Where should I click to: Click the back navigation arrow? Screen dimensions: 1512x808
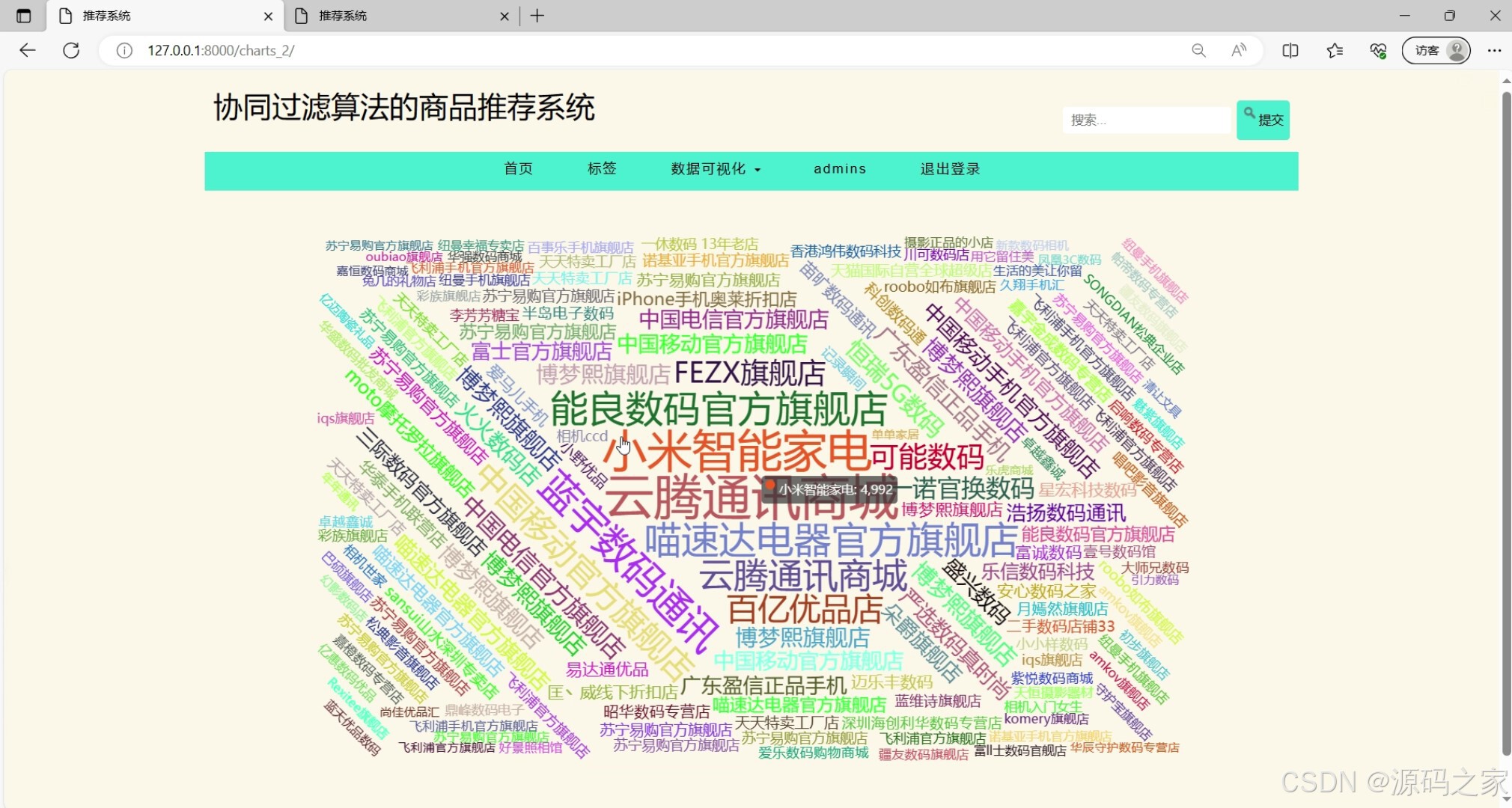coord(27,50)
